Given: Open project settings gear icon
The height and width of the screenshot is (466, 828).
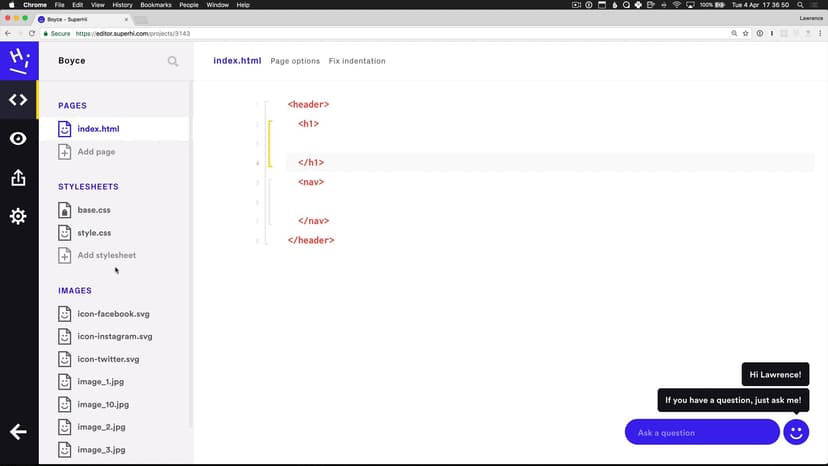Looking at the screenshot, I should (18, 216).
